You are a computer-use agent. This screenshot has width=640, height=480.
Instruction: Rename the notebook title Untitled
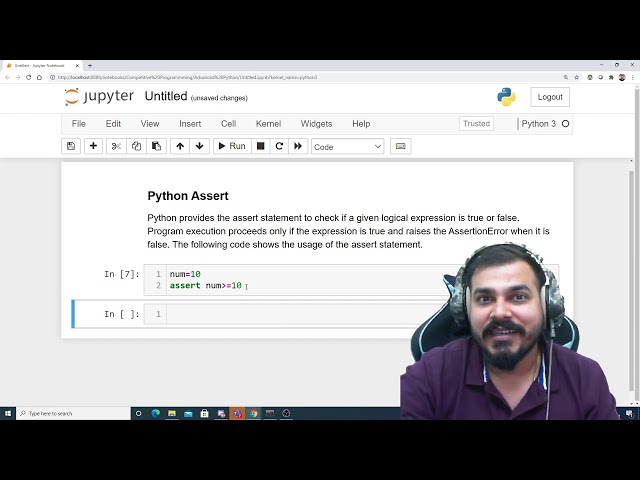click(x=166, y=96)
